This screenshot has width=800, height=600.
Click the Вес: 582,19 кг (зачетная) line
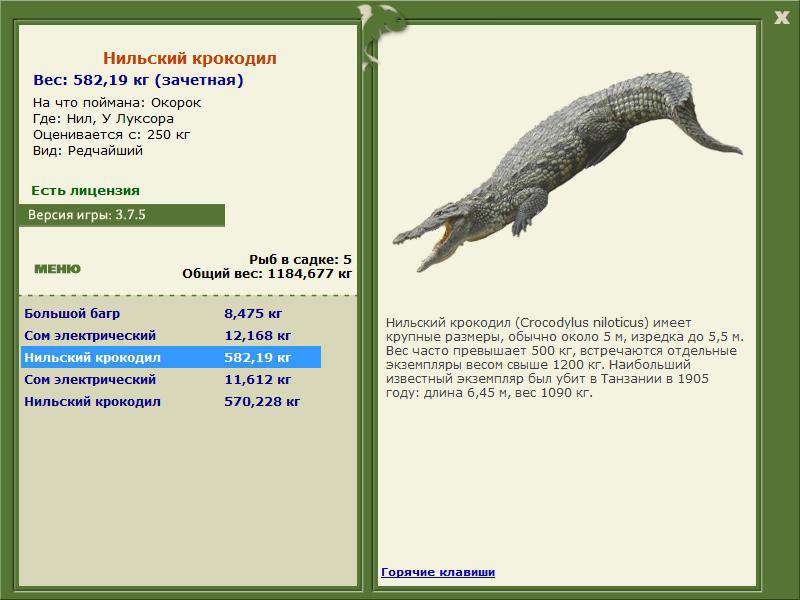138,80
